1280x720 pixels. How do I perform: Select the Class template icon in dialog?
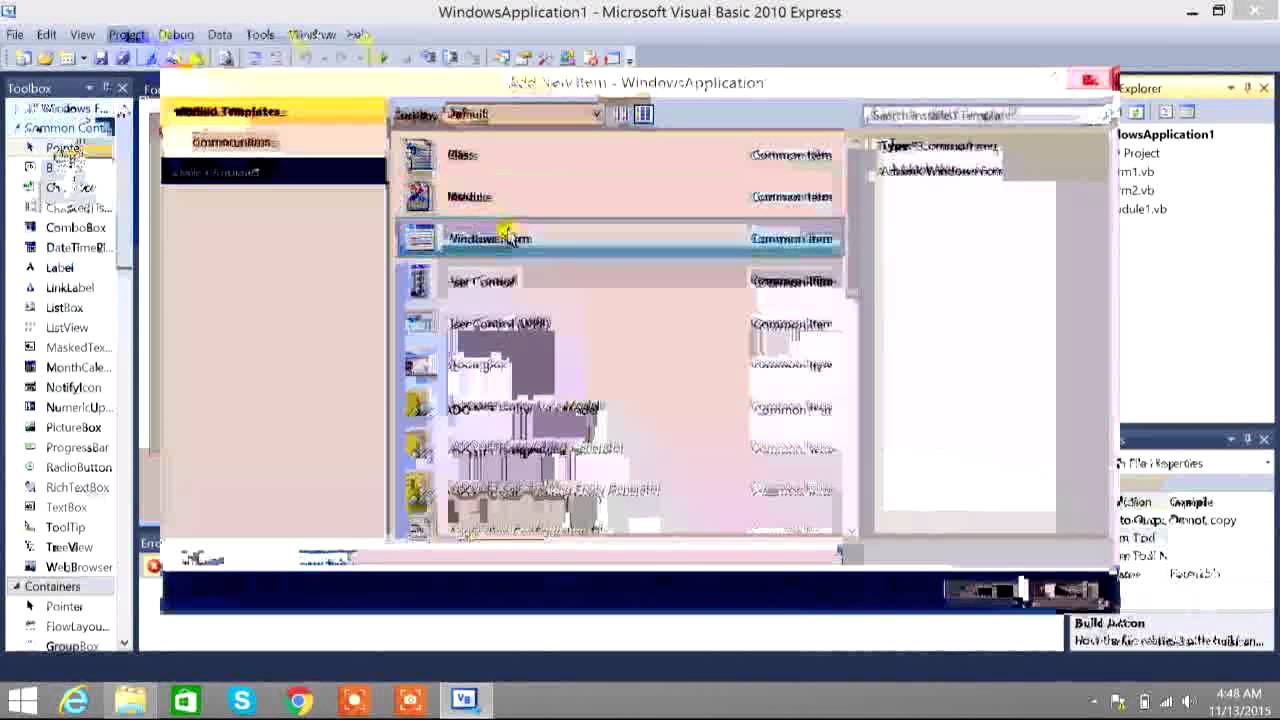(x=419, y=155)
